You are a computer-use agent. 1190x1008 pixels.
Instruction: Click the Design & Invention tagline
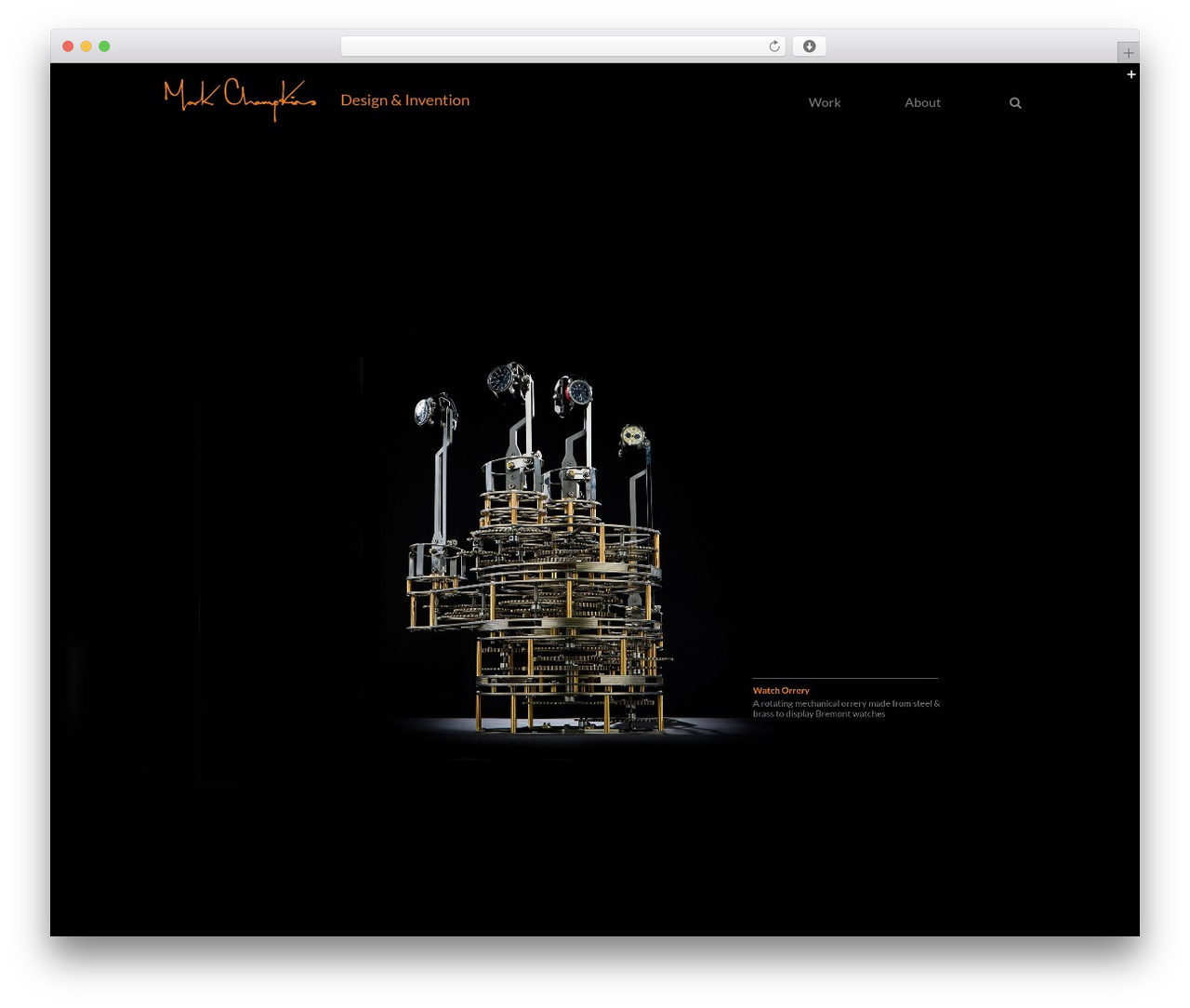pyautogui.click(x=405, y=100)
